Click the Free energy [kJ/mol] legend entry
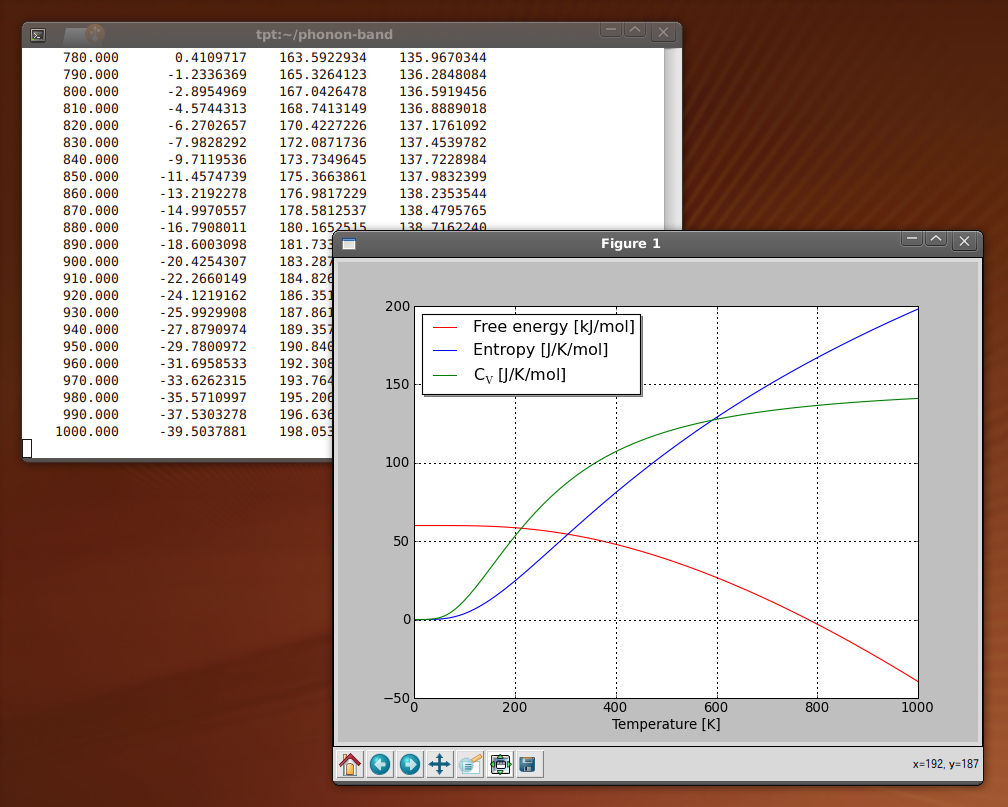The image size is (1008, 807). (x=553, y=326)
